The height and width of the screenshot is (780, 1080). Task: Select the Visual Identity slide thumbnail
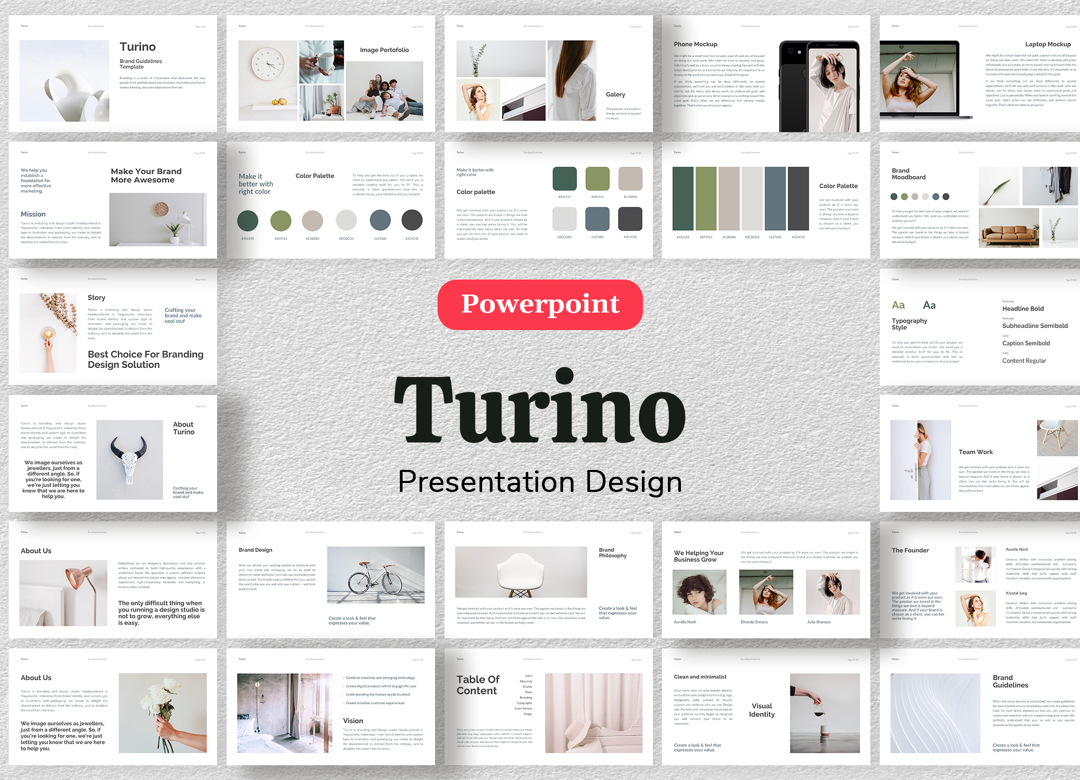tap(766, 706)
